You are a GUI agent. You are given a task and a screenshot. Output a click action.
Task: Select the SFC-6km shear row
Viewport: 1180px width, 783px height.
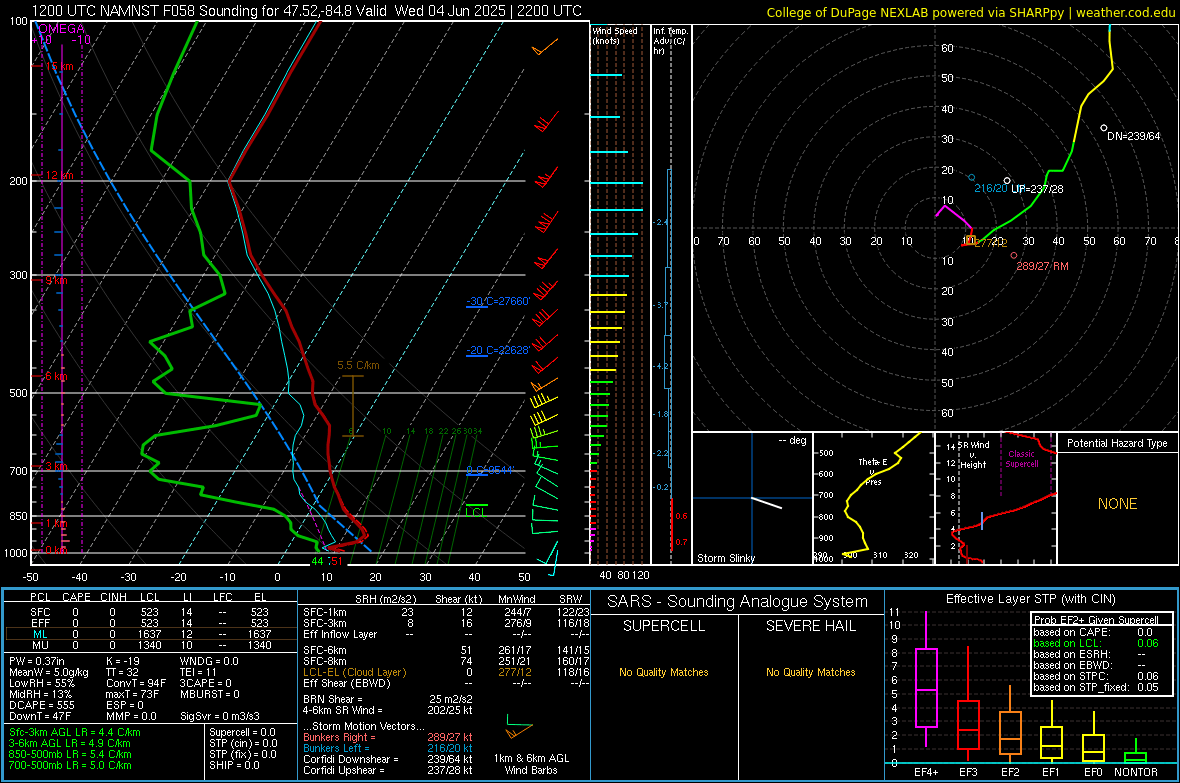click(446, 650)
